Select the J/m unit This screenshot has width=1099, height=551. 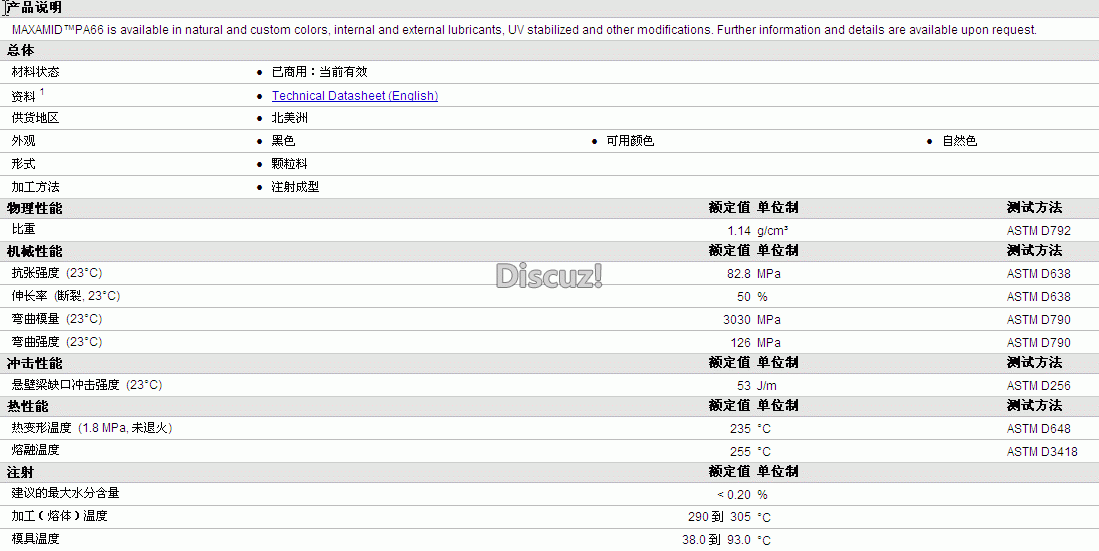point(767,386)
